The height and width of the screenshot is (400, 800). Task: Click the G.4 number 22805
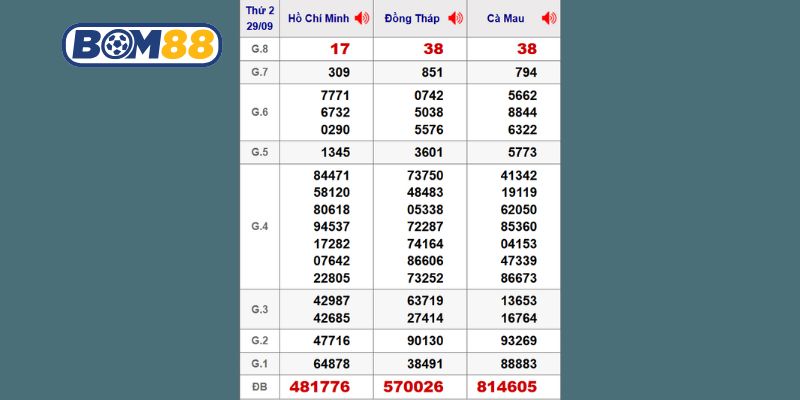(332, 278)
